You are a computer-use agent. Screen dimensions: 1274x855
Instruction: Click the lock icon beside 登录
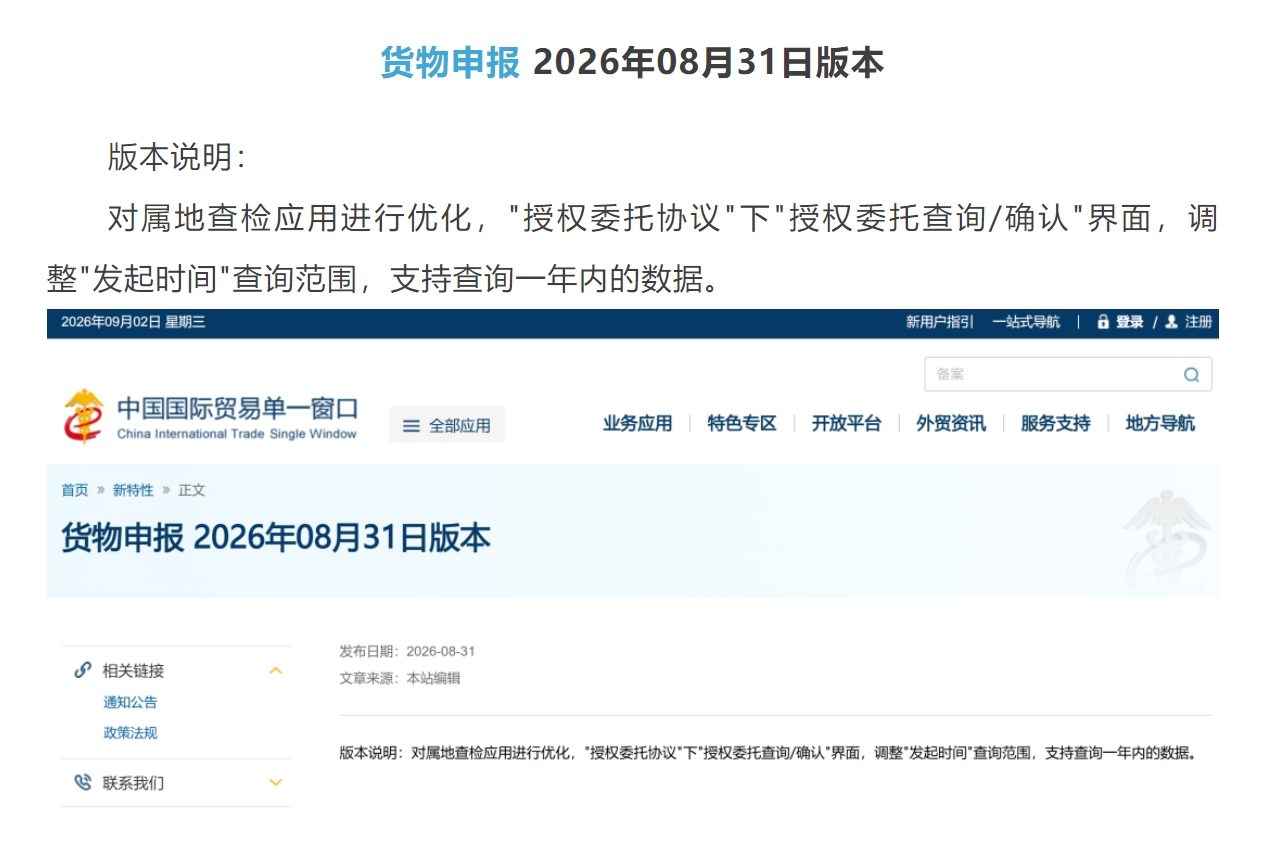click(1103, 322)
